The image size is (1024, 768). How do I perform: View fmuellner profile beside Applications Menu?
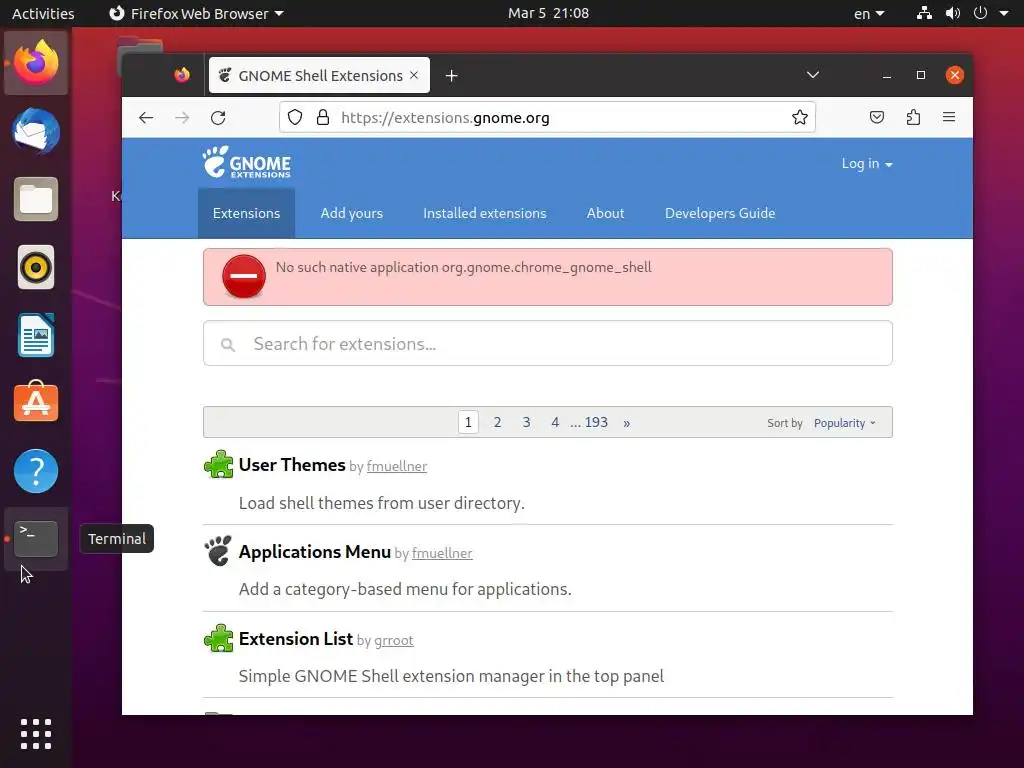442,553
